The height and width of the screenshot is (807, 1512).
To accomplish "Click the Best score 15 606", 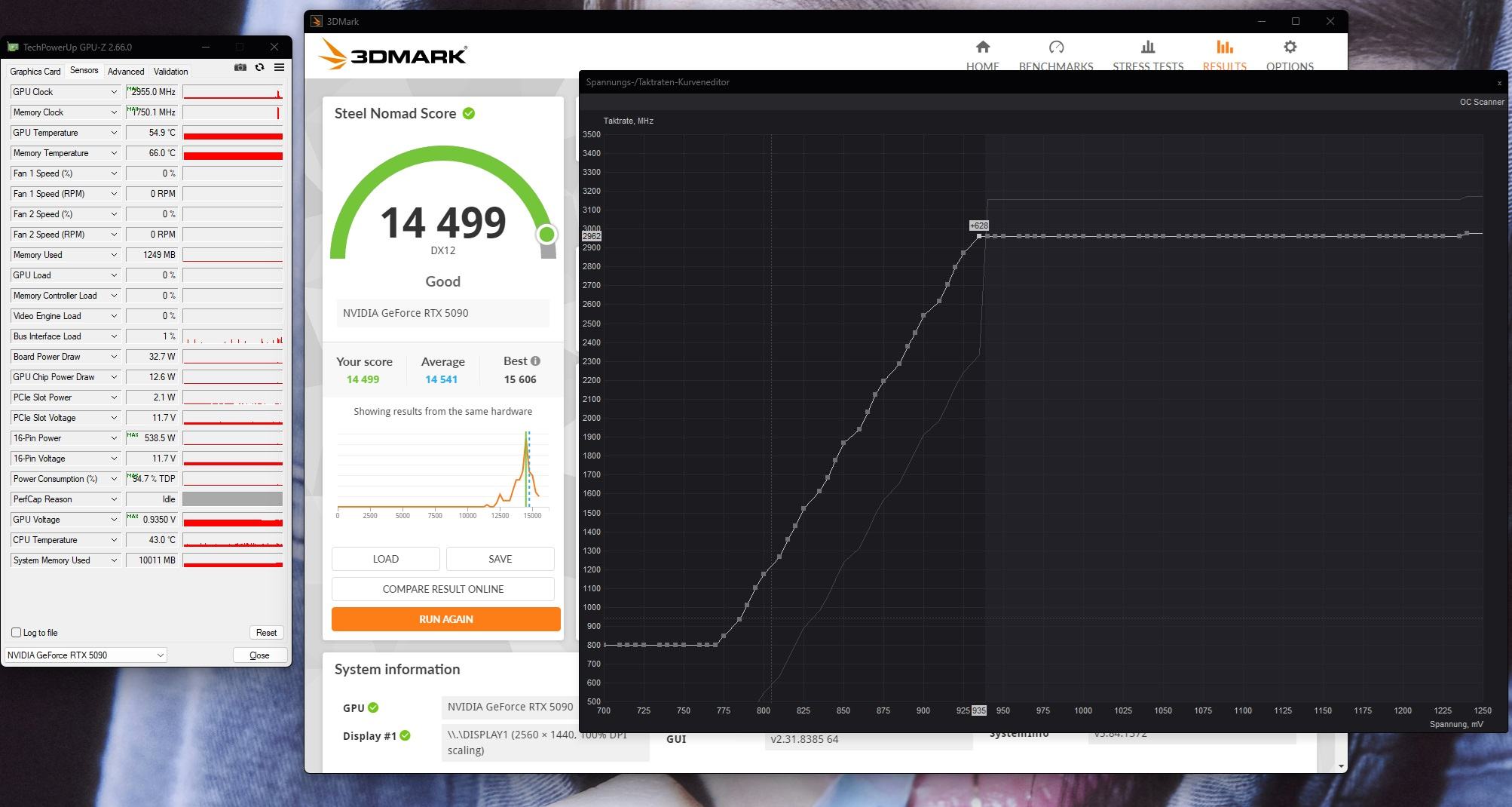I will tap(520, 379).
